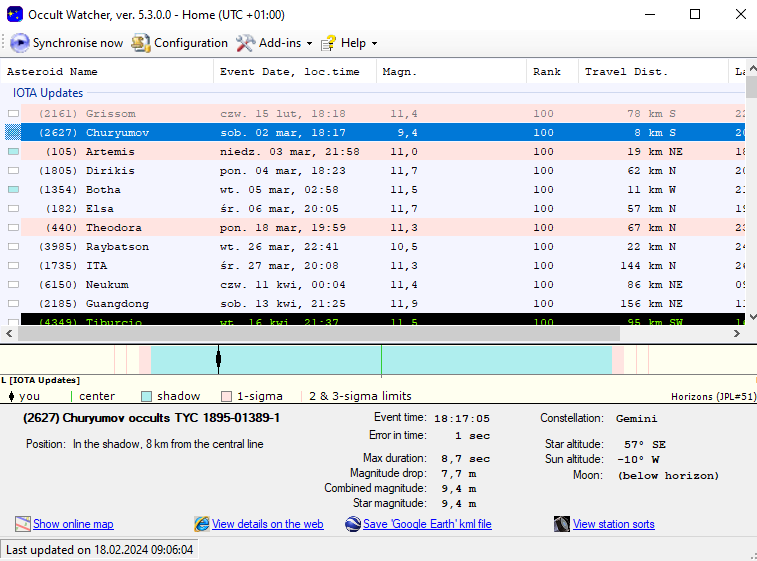This screenshot has width=757, height=561.
Task: Click Synchronise now label
Action: 78,43
